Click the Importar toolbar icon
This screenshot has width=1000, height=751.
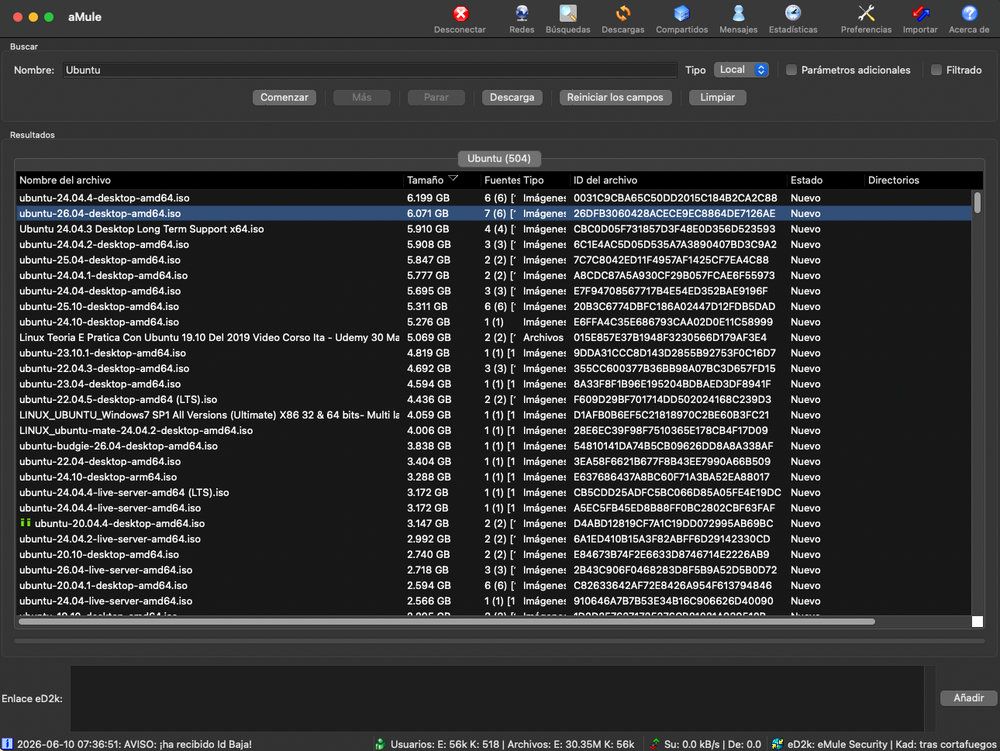(920, 19)
